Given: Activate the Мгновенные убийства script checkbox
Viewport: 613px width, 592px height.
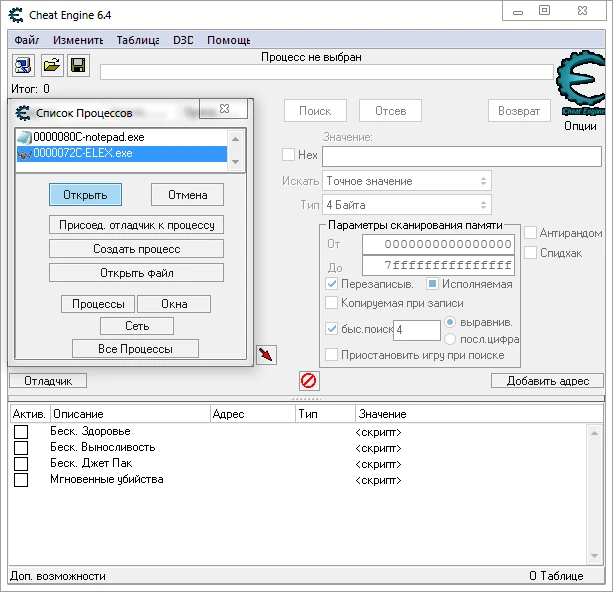Looking at the screenshot, I should coord(21,480).
